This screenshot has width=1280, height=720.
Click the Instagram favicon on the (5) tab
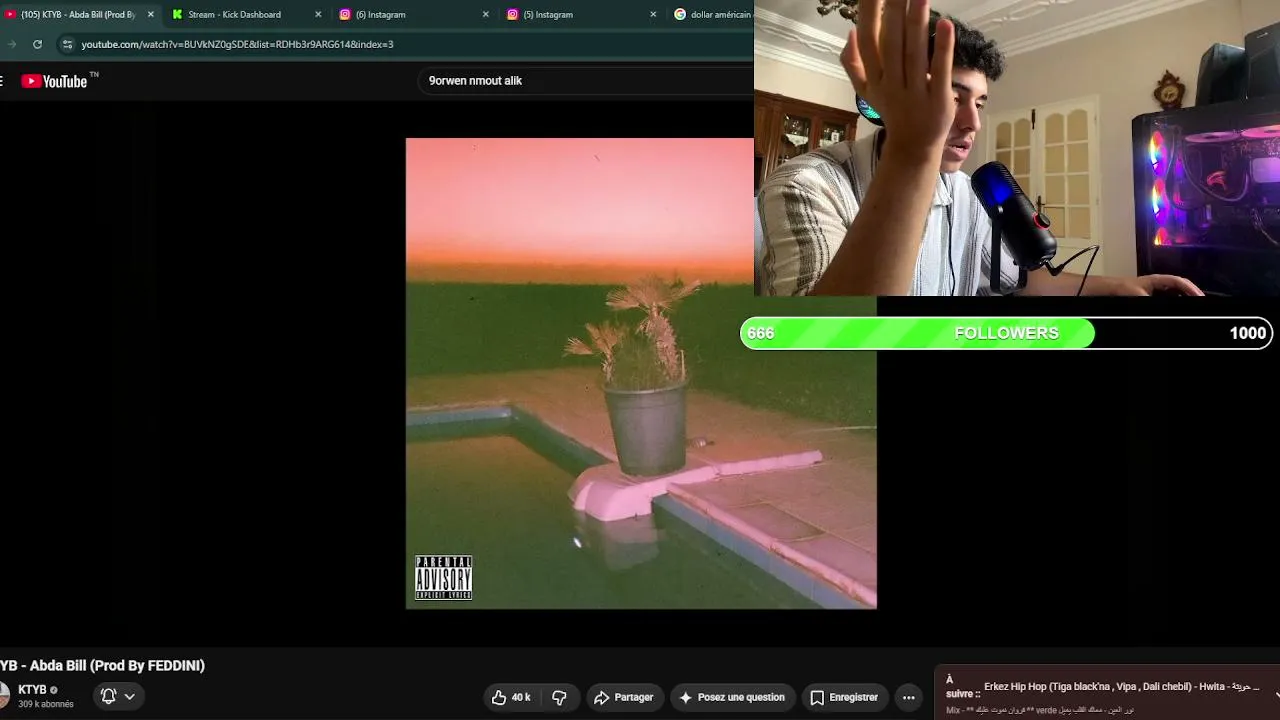pyautogui.click(x=513, y=15)
